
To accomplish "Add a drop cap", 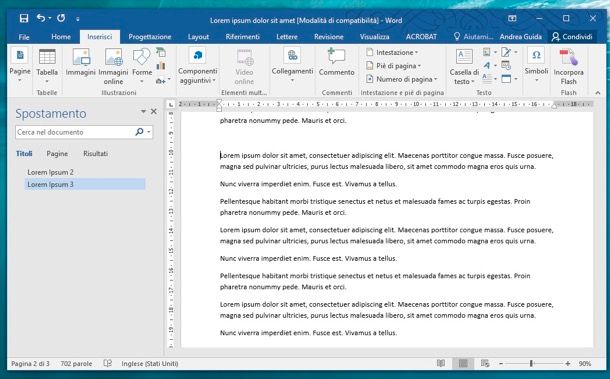I will (489, 79).
